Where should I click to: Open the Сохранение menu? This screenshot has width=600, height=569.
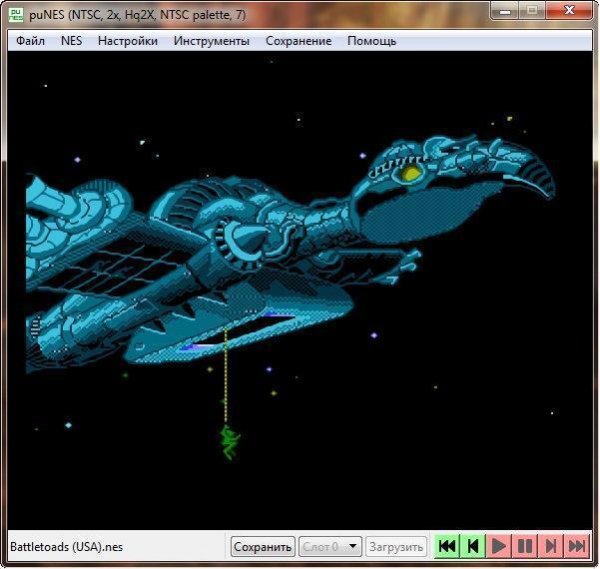[298, 41]
